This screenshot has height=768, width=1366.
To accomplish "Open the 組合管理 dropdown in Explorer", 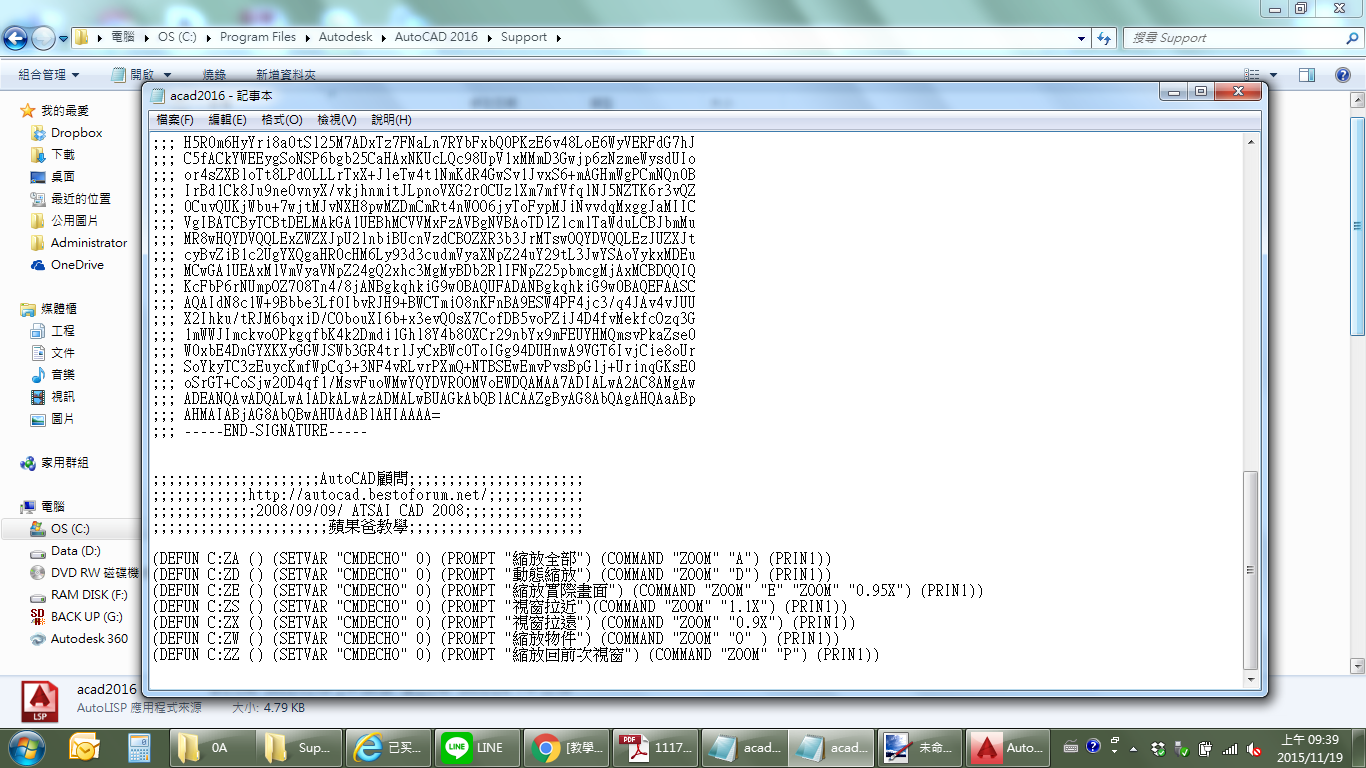I will click(48, 75).
